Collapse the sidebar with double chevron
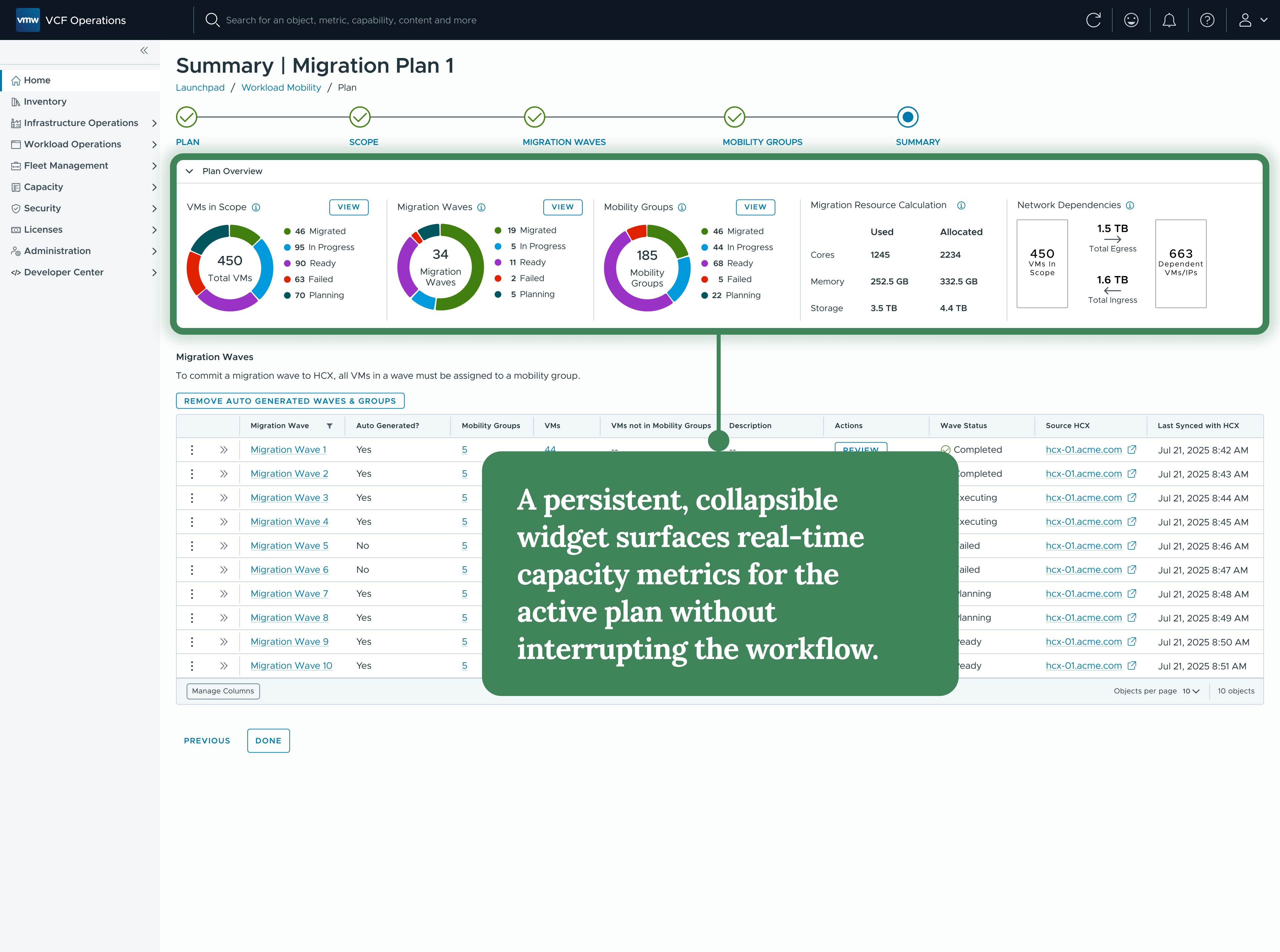This screenshot has width=1280, height=952. pos(144,51)
